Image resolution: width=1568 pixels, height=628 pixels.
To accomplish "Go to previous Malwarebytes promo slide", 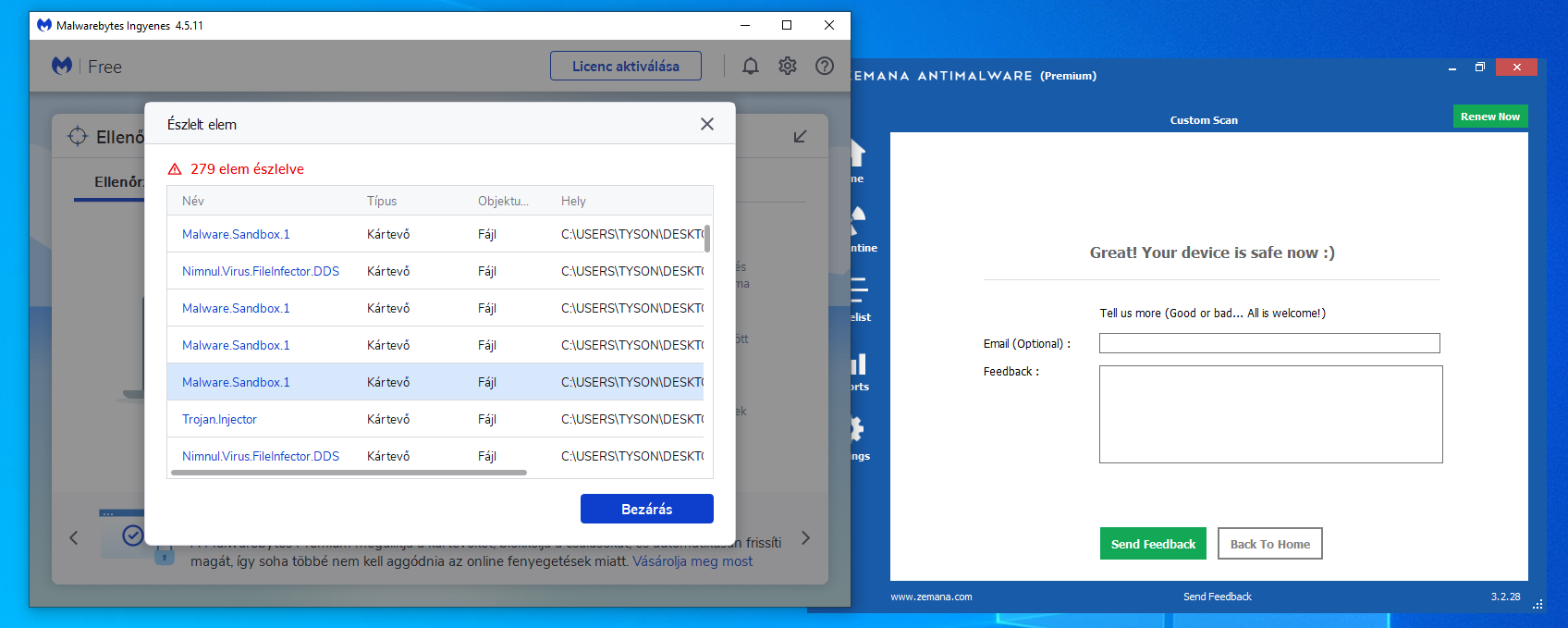I will point(74,537).
